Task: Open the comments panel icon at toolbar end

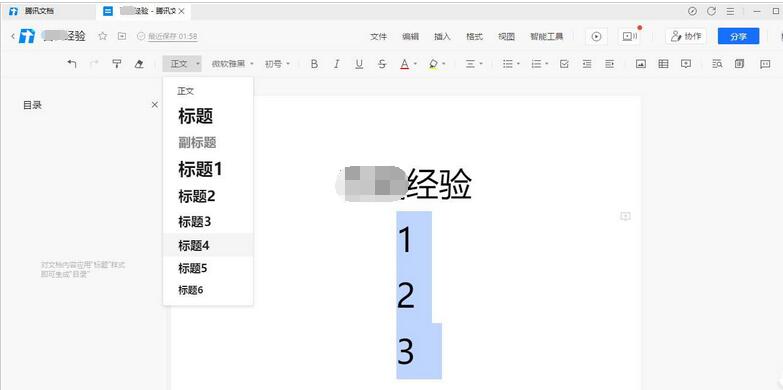Action: click(765, 64)
